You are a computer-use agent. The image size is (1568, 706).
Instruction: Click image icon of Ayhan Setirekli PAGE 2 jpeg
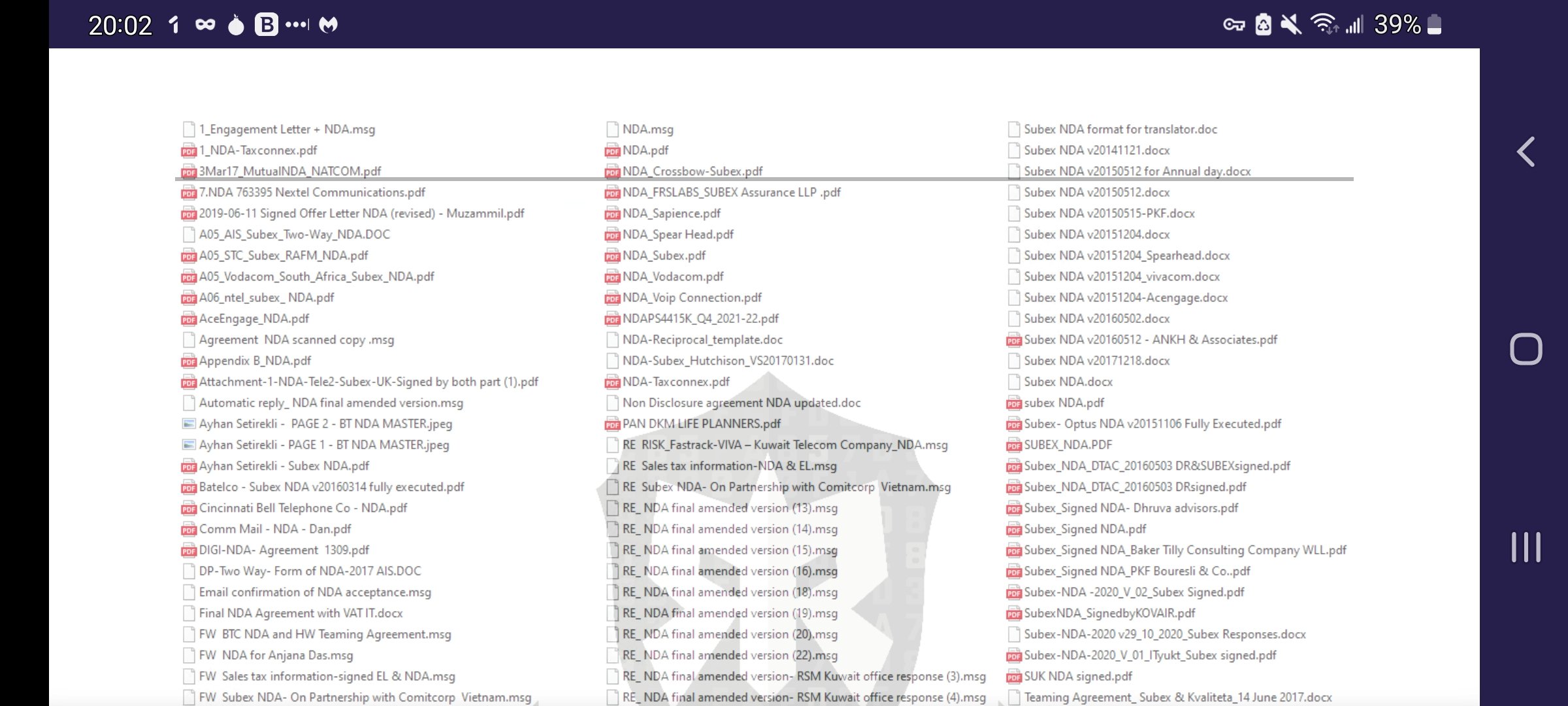tap(189, 424)
